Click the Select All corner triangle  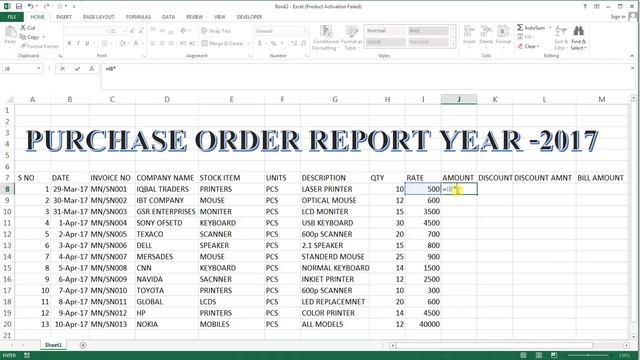pos(10,99)
